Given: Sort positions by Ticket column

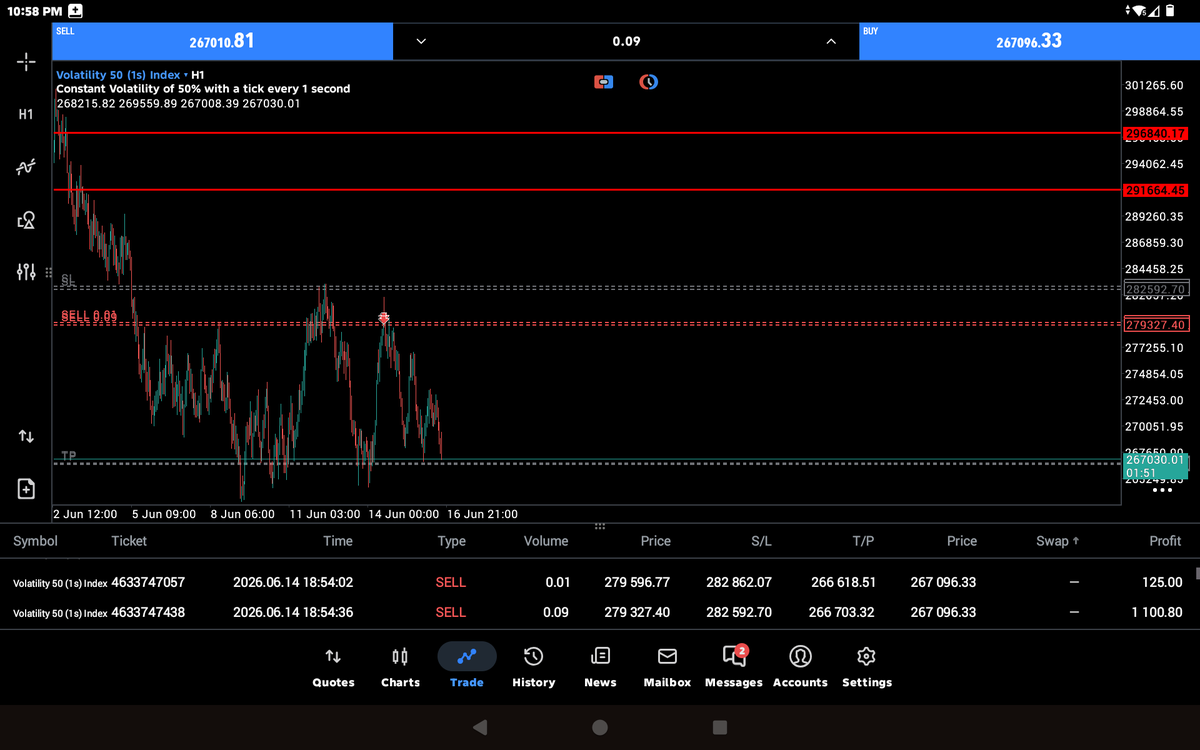Looking at the screenshot, I should [x=129, y=541].
